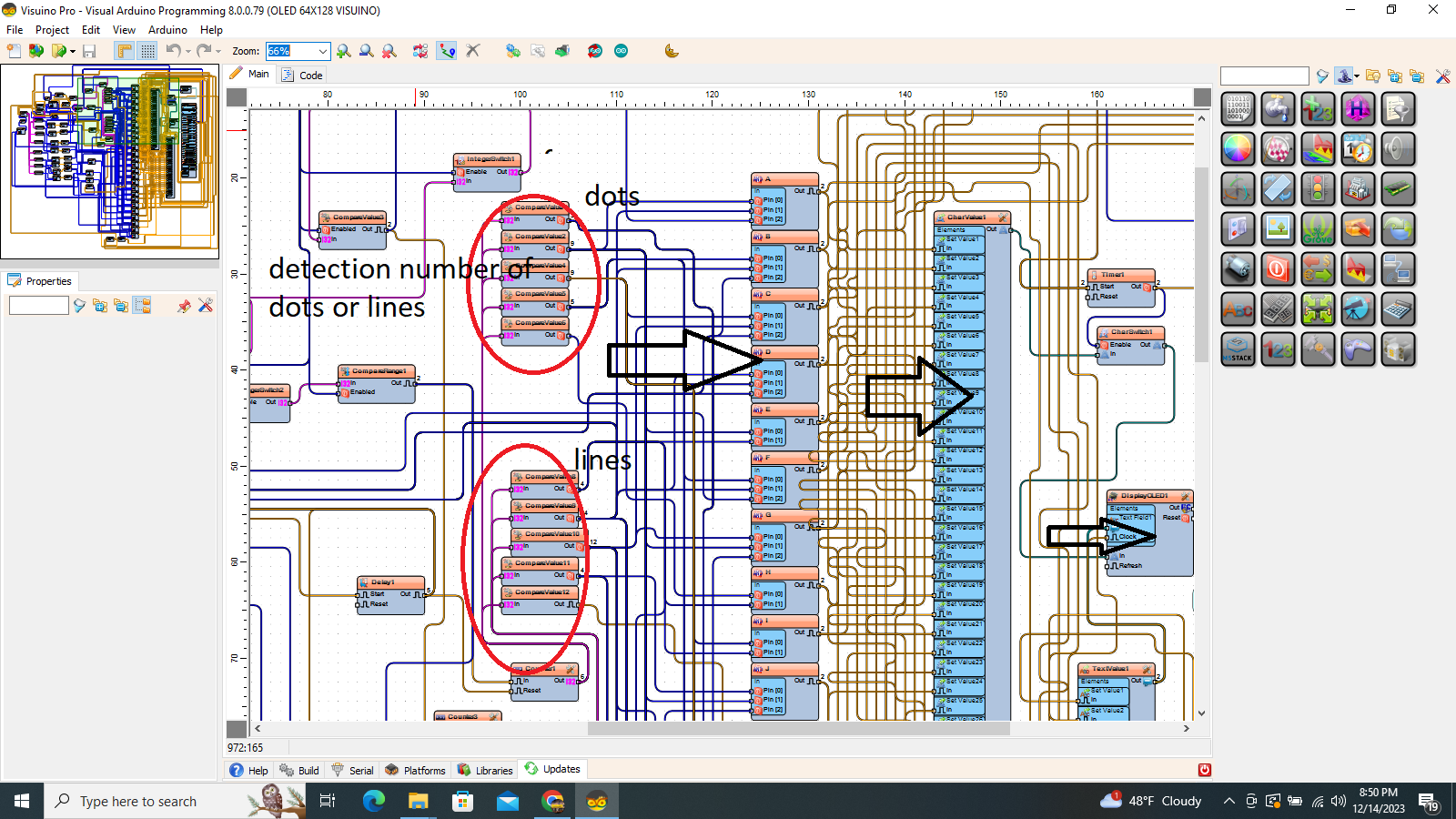Click the red X zoom reset magnifier
The image size is (1456, 819).
tap(389, 51)
